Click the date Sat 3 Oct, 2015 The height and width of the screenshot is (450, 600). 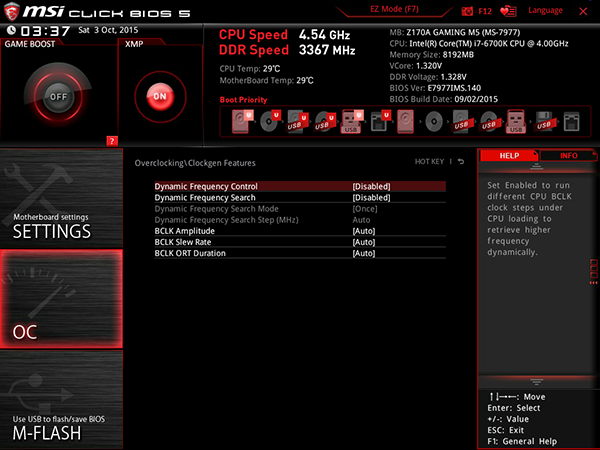pos(108,30)
